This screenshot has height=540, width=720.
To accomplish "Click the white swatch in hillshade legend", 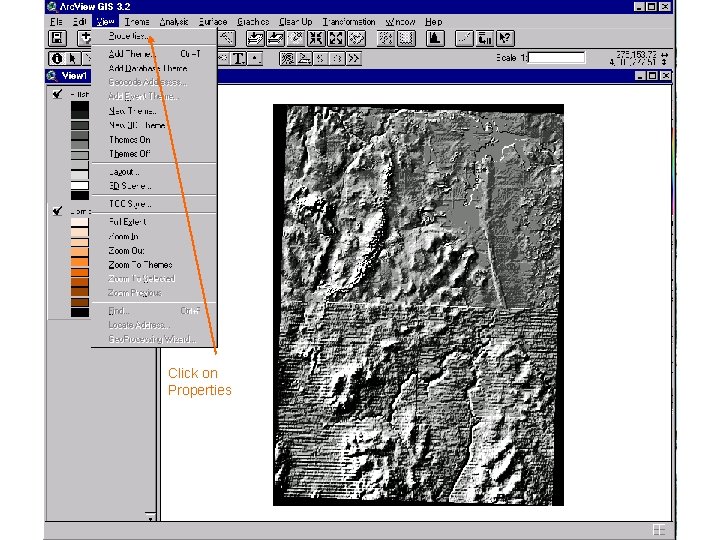I will (x=79, y=186).
